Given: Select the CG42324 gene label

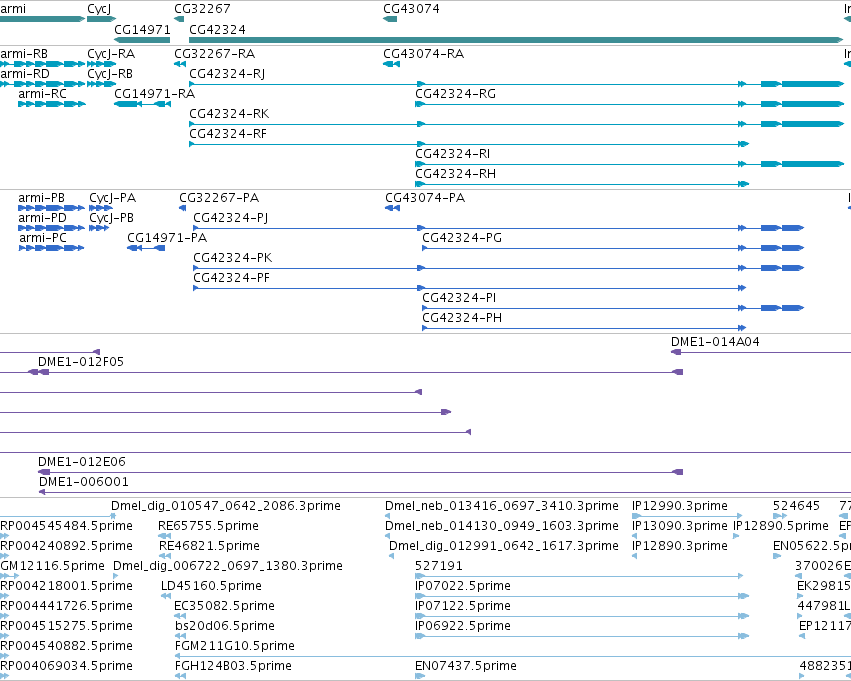Looking at the screenshot, I should 217,29.
